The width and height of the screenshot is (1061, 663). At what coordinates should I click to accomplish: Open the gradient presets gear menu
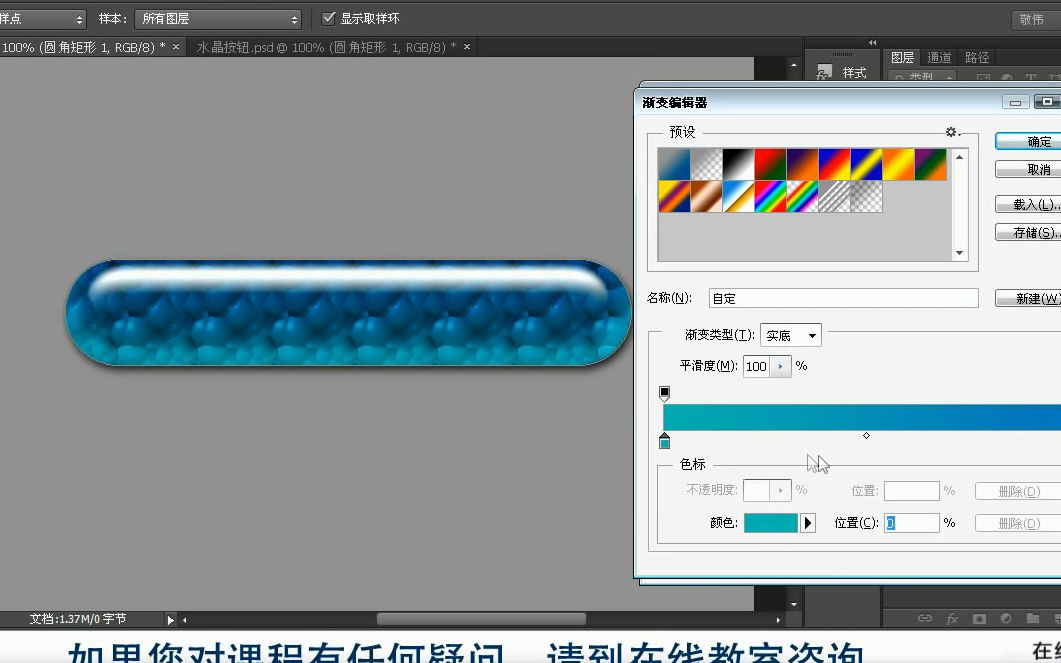click(x=951, y=131)
